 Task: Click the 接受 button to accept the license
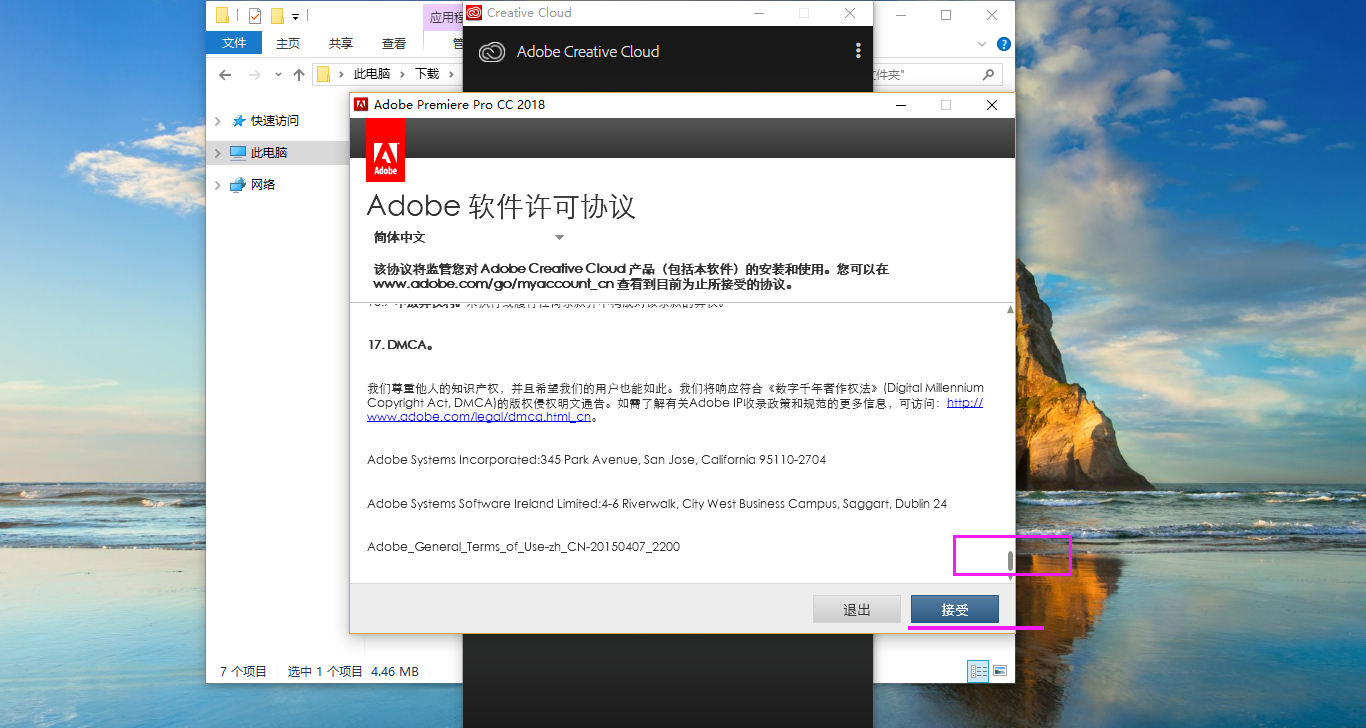pos(955,609)
